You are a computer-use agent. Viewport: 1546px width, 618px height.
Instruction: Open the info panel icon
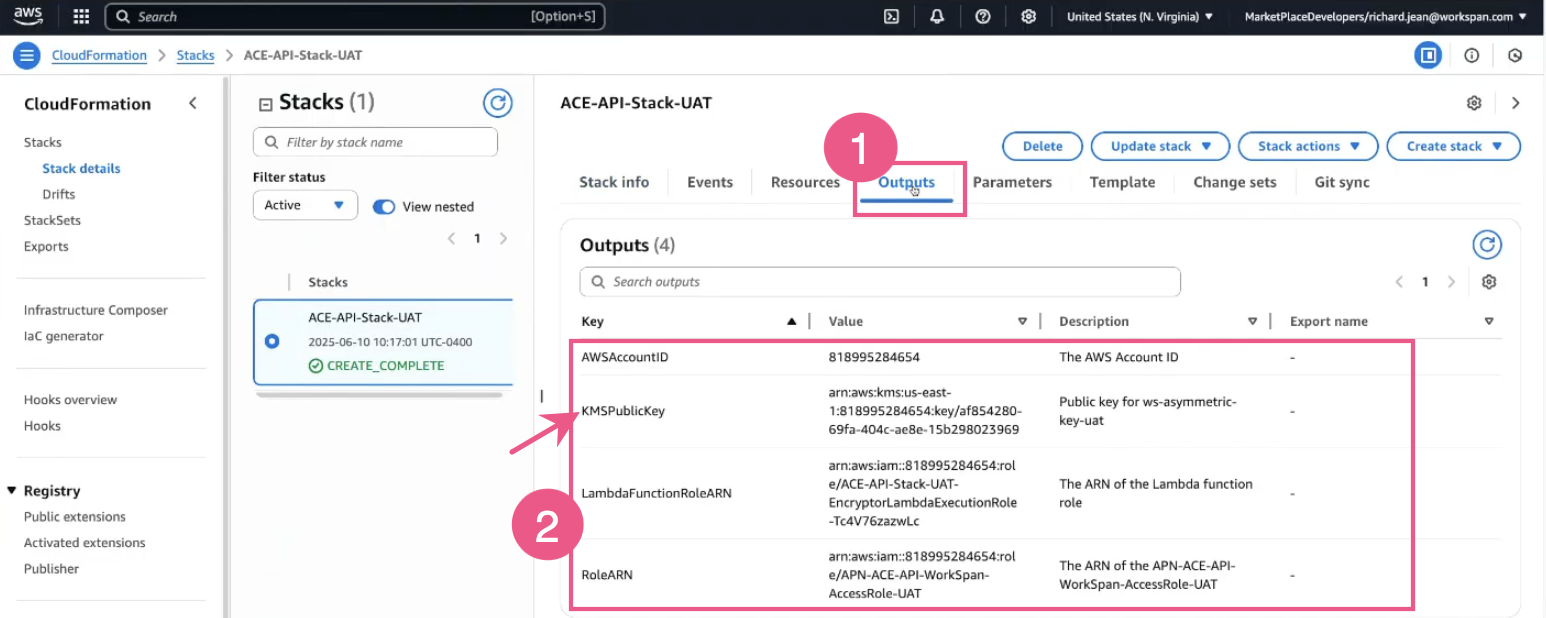tap(1472, 56)
